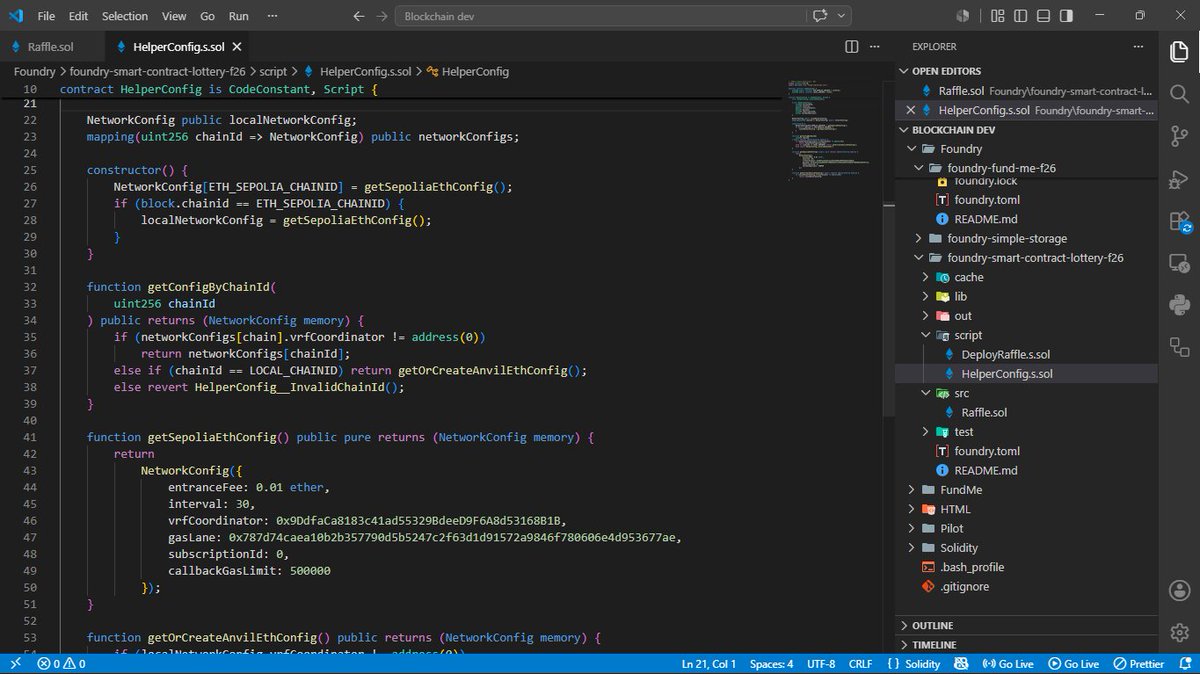This screenshot has height=674, width=1200.
Task: Click Ln 21, Col 1 cursor position
Action: tap(708, 664)
